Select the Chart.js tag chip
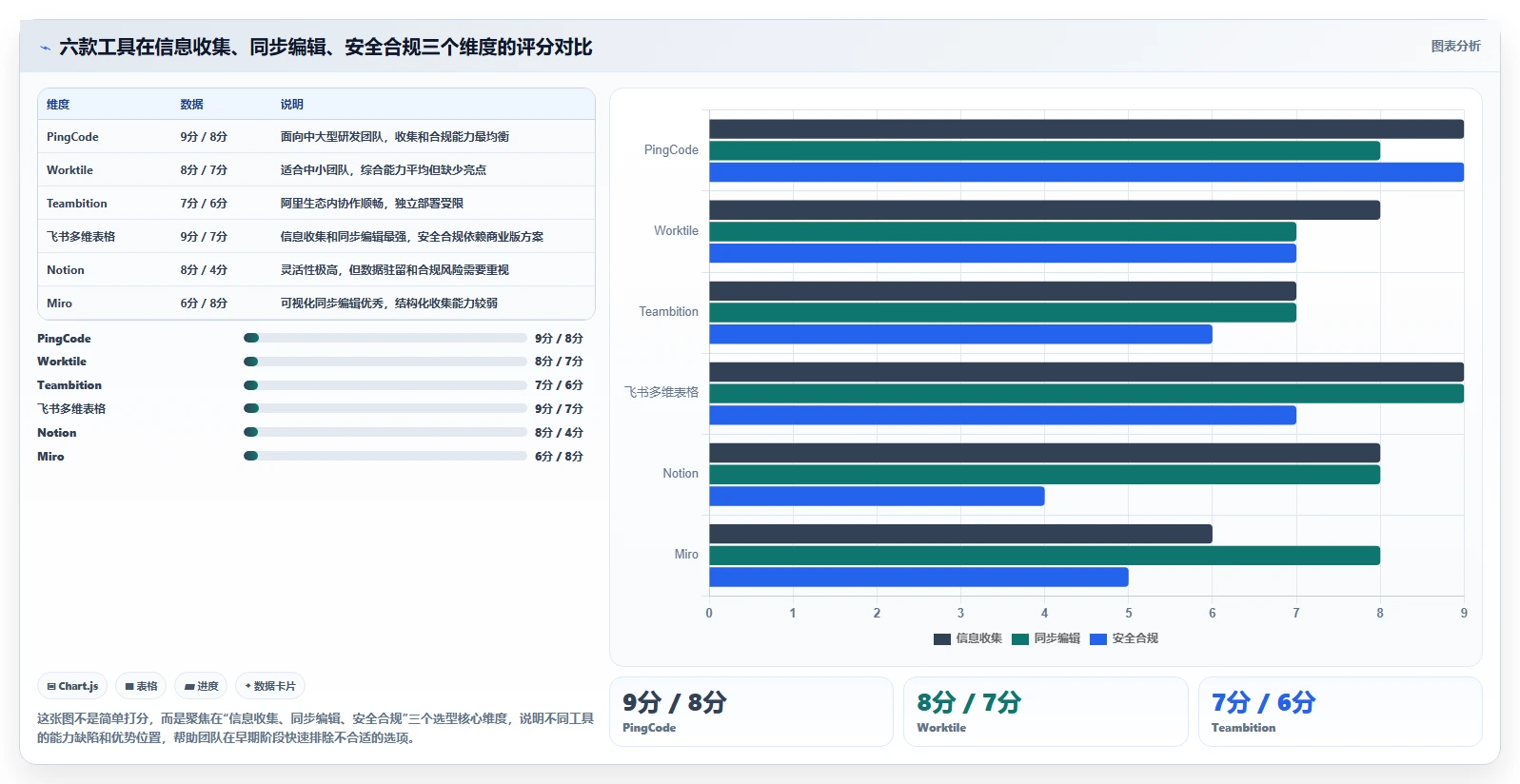Image resolution: width=1520 pixels, height=784 pixels. 72,686
